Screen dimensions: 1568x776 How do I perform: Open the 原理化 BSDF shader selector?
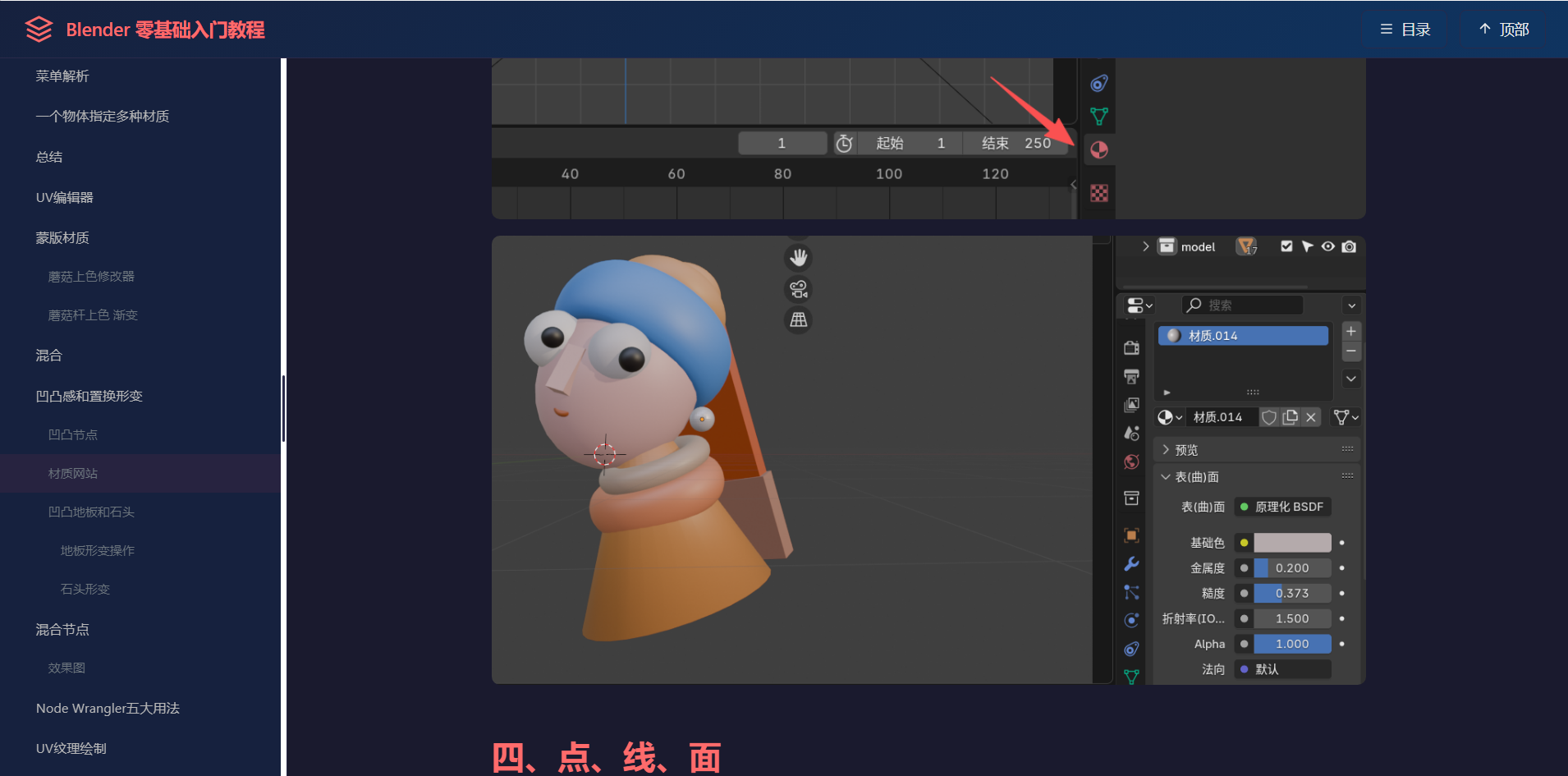pos(1282,507)
